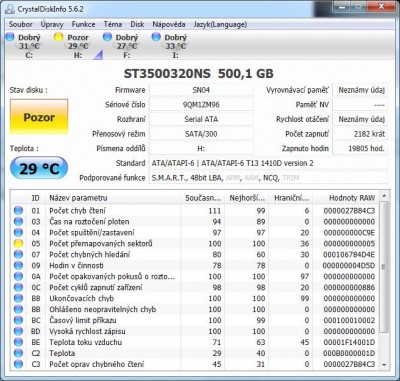Click the Hodnoty RAW column header

click(x=346, y=198)
